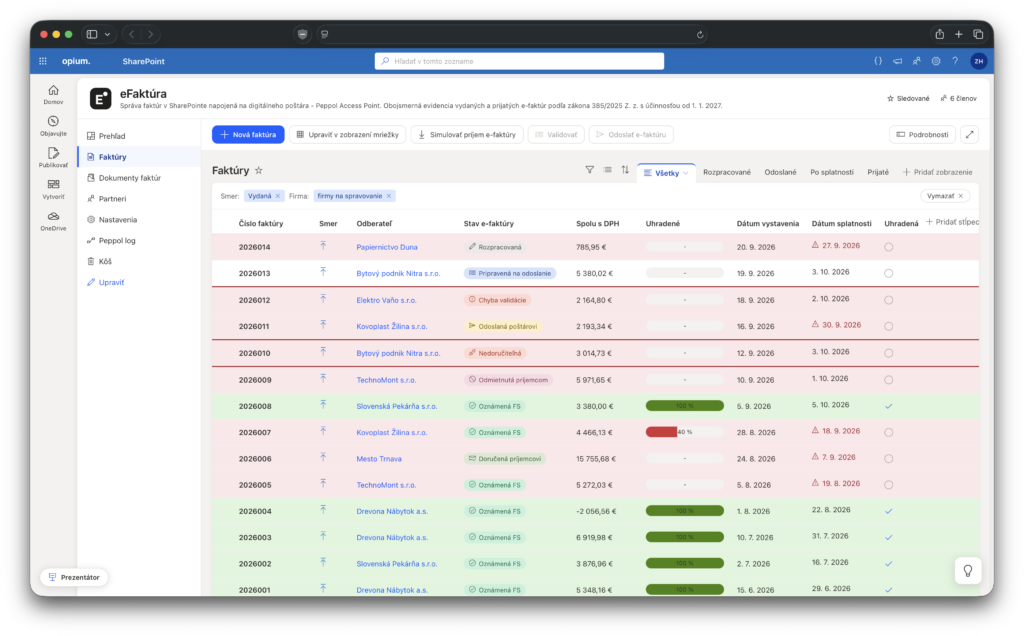This screenshot has width=1024, height=636.
Task: Click the group-by lines icon
Action: (608, 170)
